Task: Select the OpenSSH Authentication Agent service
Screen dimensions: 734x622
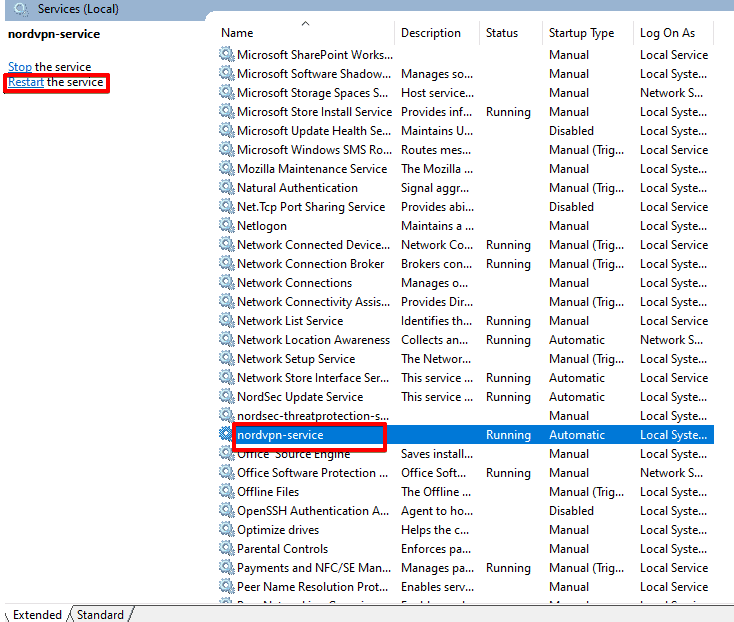Action: (313, 511)
